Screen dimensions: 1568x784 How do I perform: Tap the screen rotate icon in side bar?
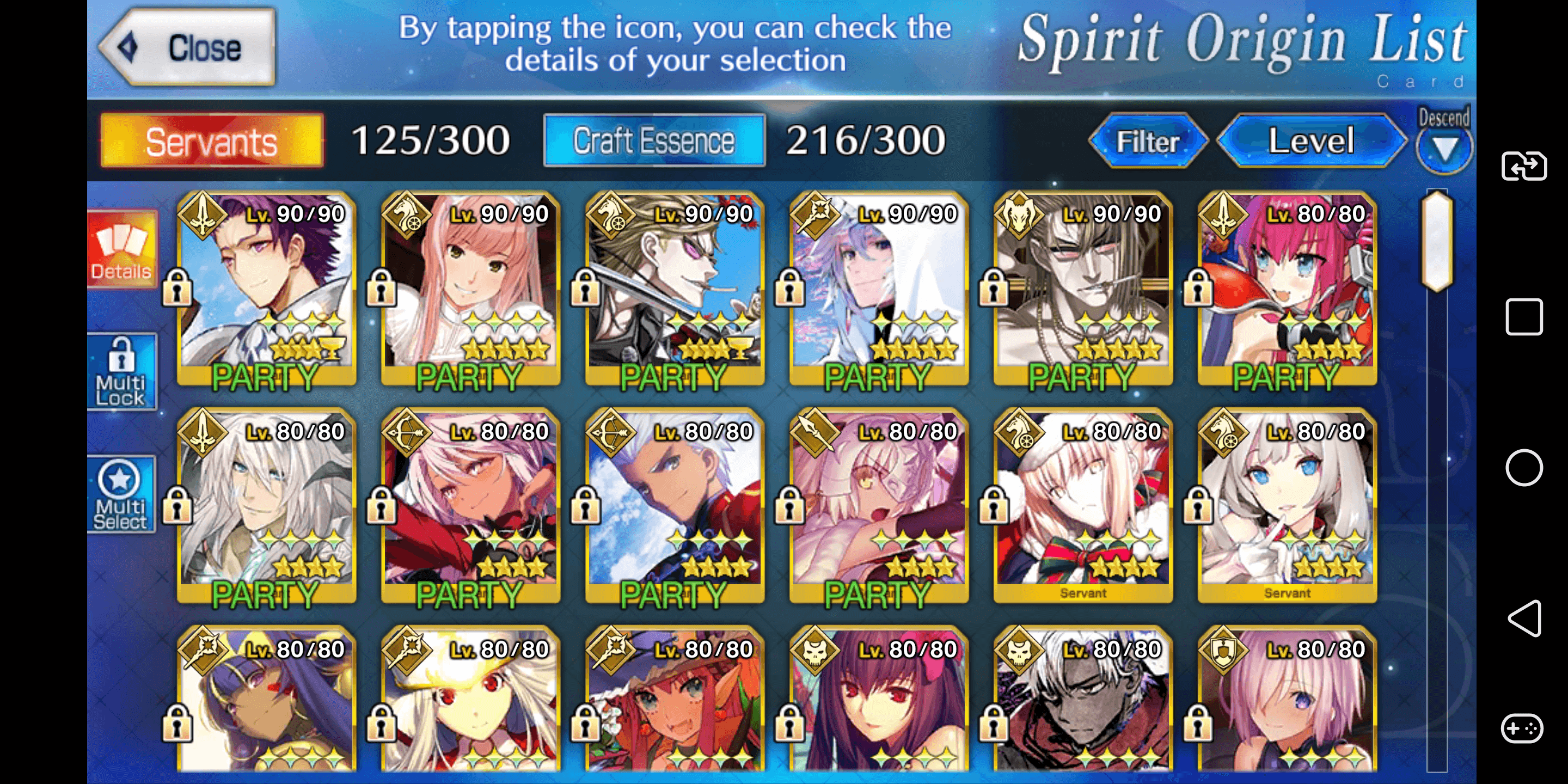point(1523,166)
